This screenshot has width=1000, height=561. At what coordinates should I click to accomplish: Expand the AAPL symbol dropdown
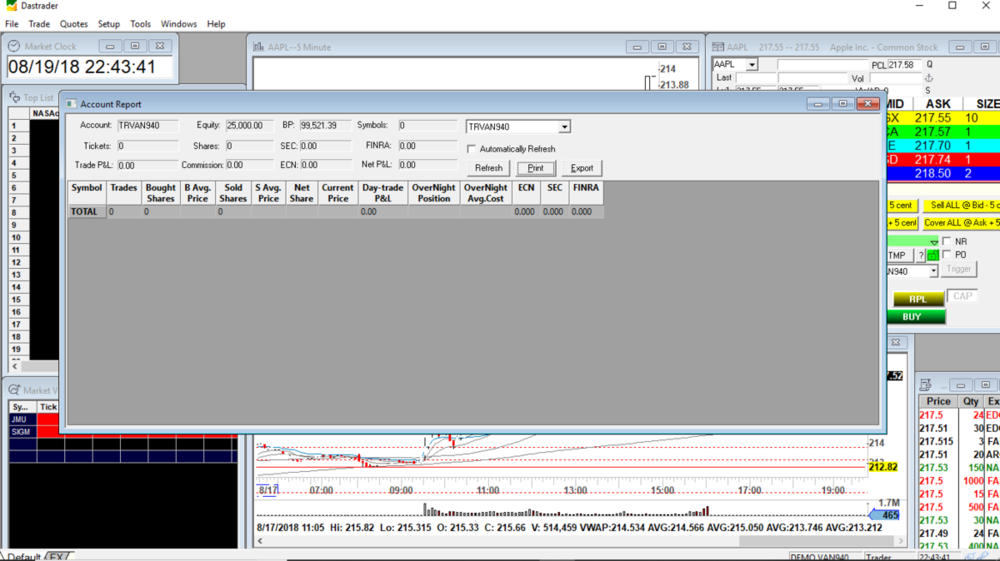point(752,65)
